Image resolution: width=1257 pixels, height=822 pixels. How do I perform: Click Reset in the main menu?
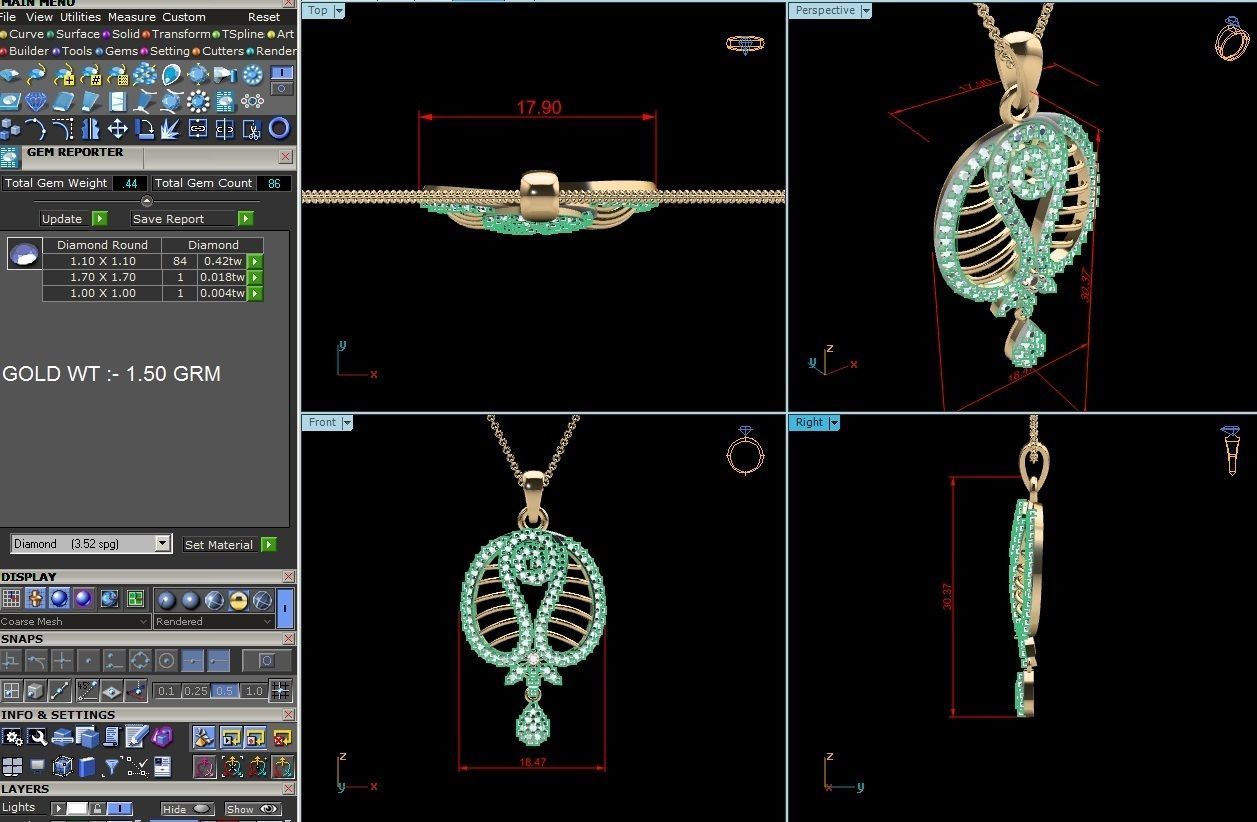[x=264, y=17]
